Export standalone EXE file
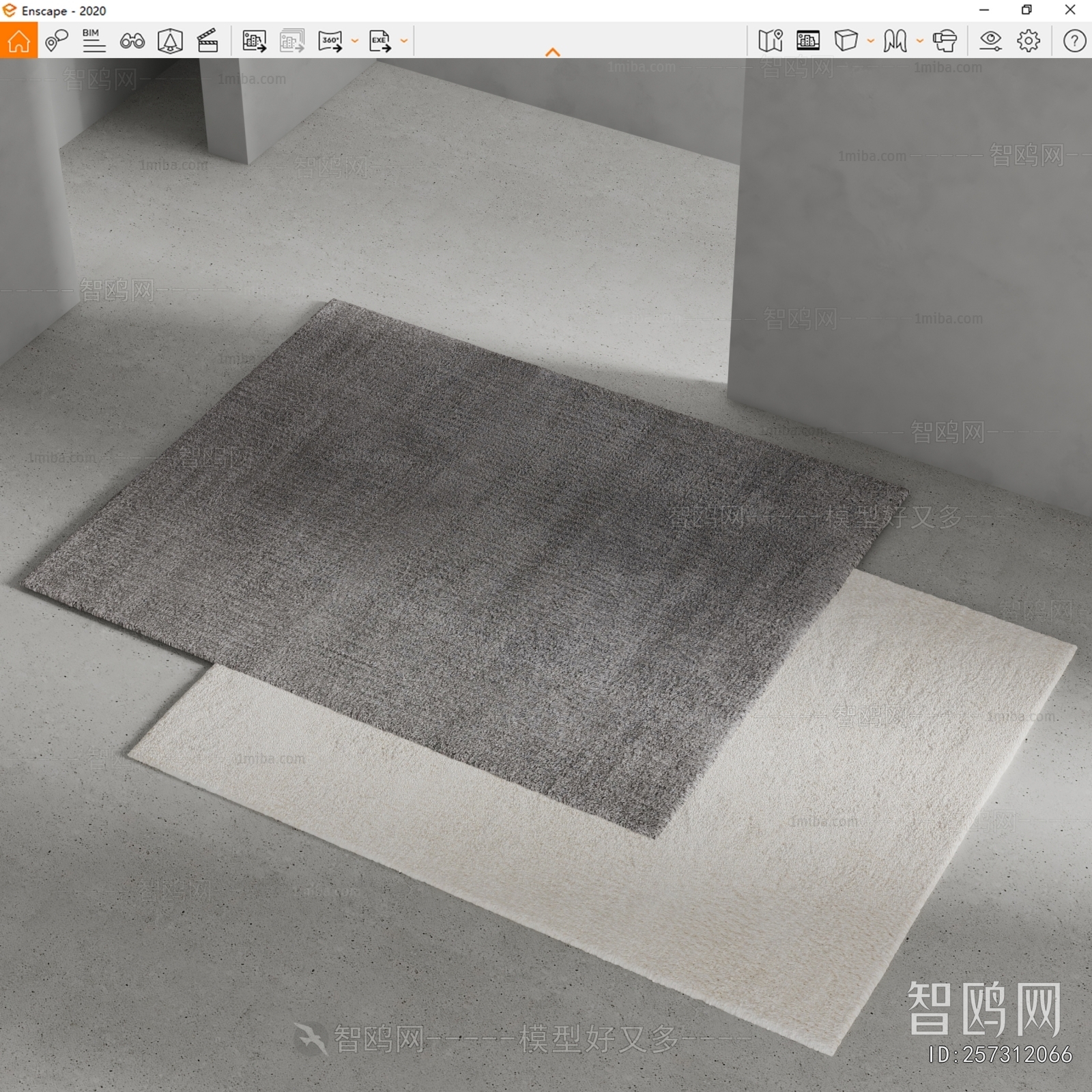1092x1092 pixels. [x=379, y=41]
